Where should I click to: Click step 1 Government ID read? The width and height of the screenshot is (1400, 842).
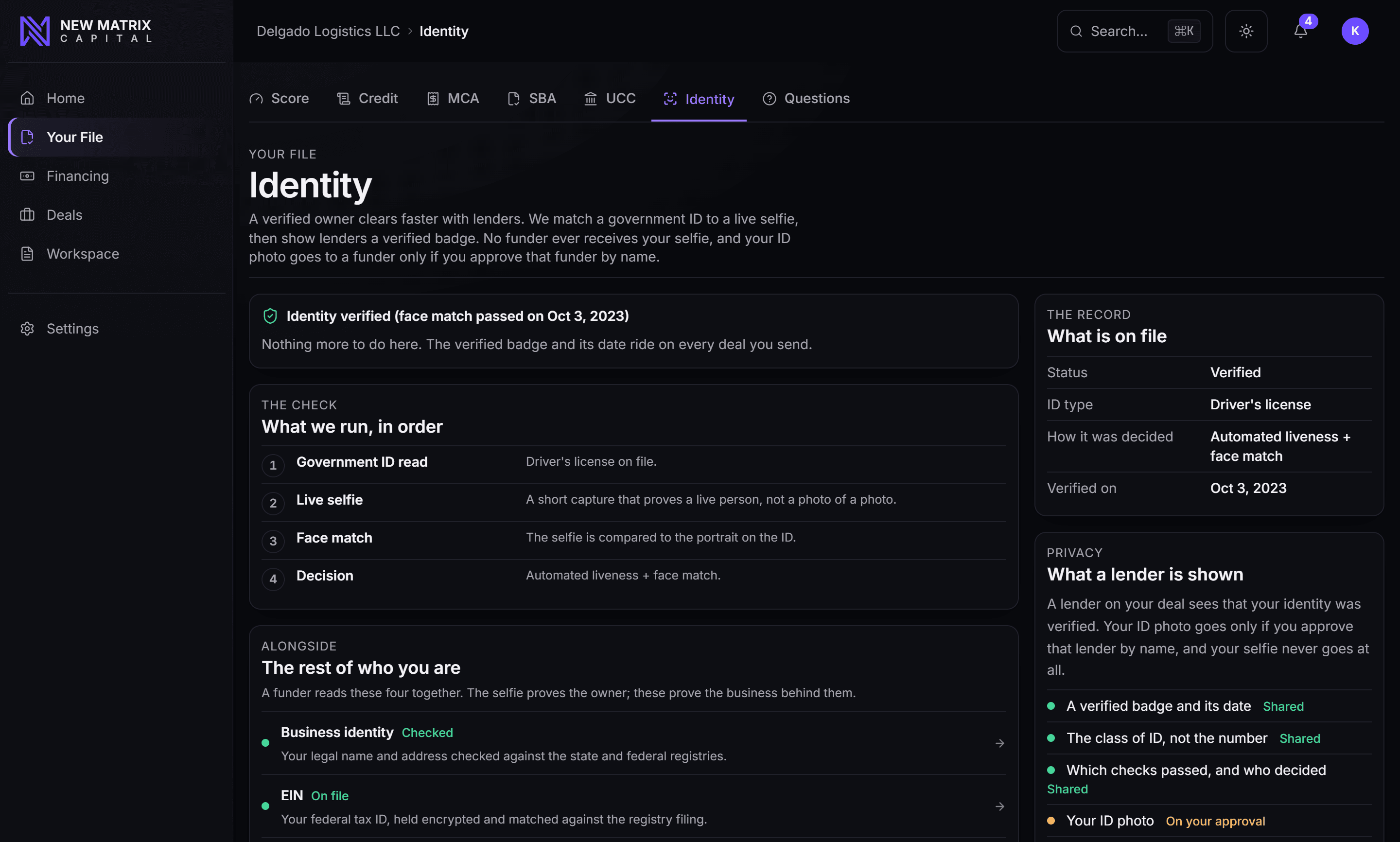pos(633,465)
